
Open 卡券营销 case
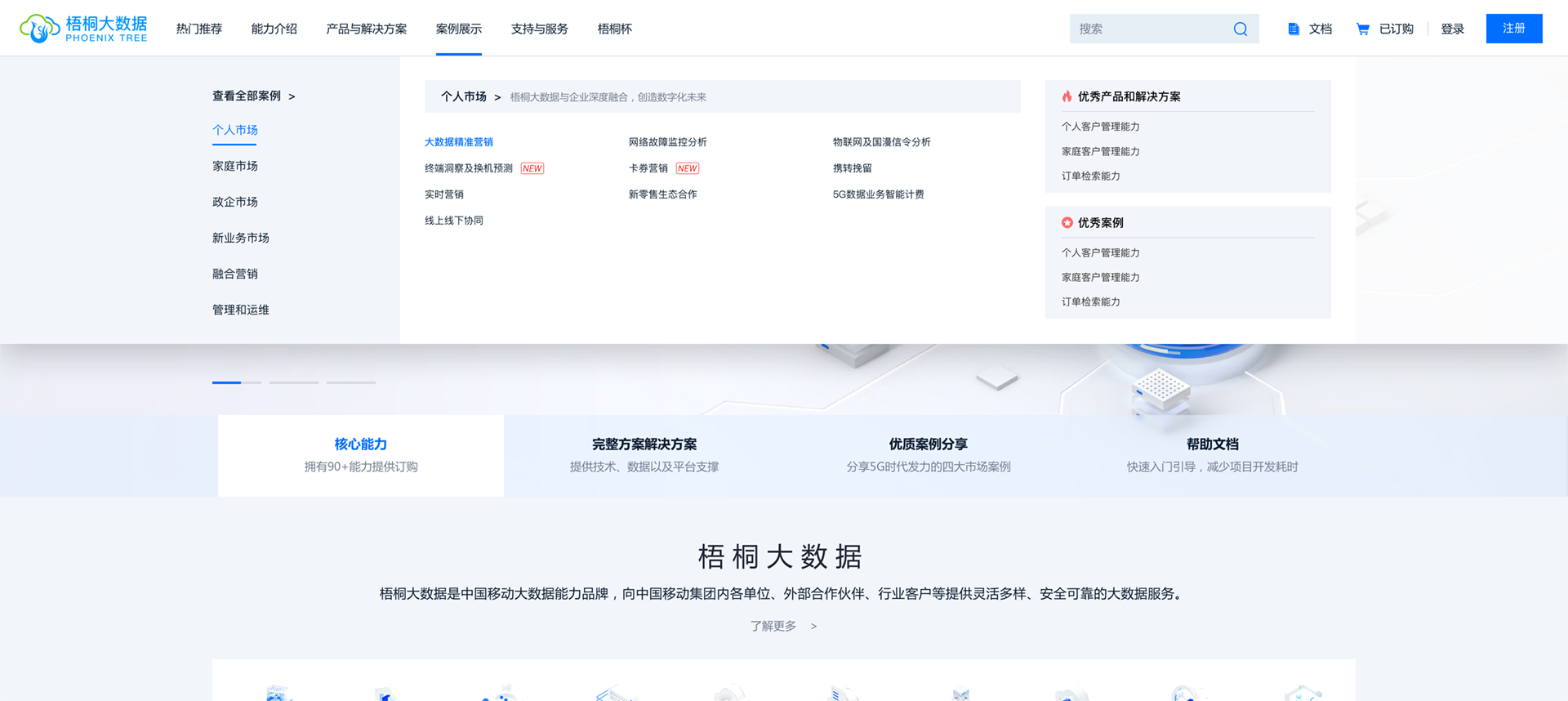[x=648, y=168]
